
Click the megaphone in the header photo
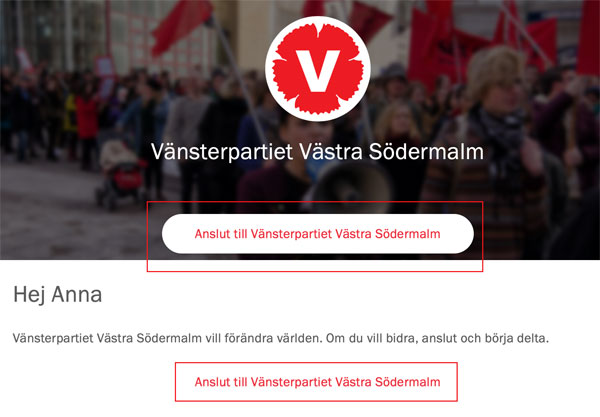click(x=350, y=186)
